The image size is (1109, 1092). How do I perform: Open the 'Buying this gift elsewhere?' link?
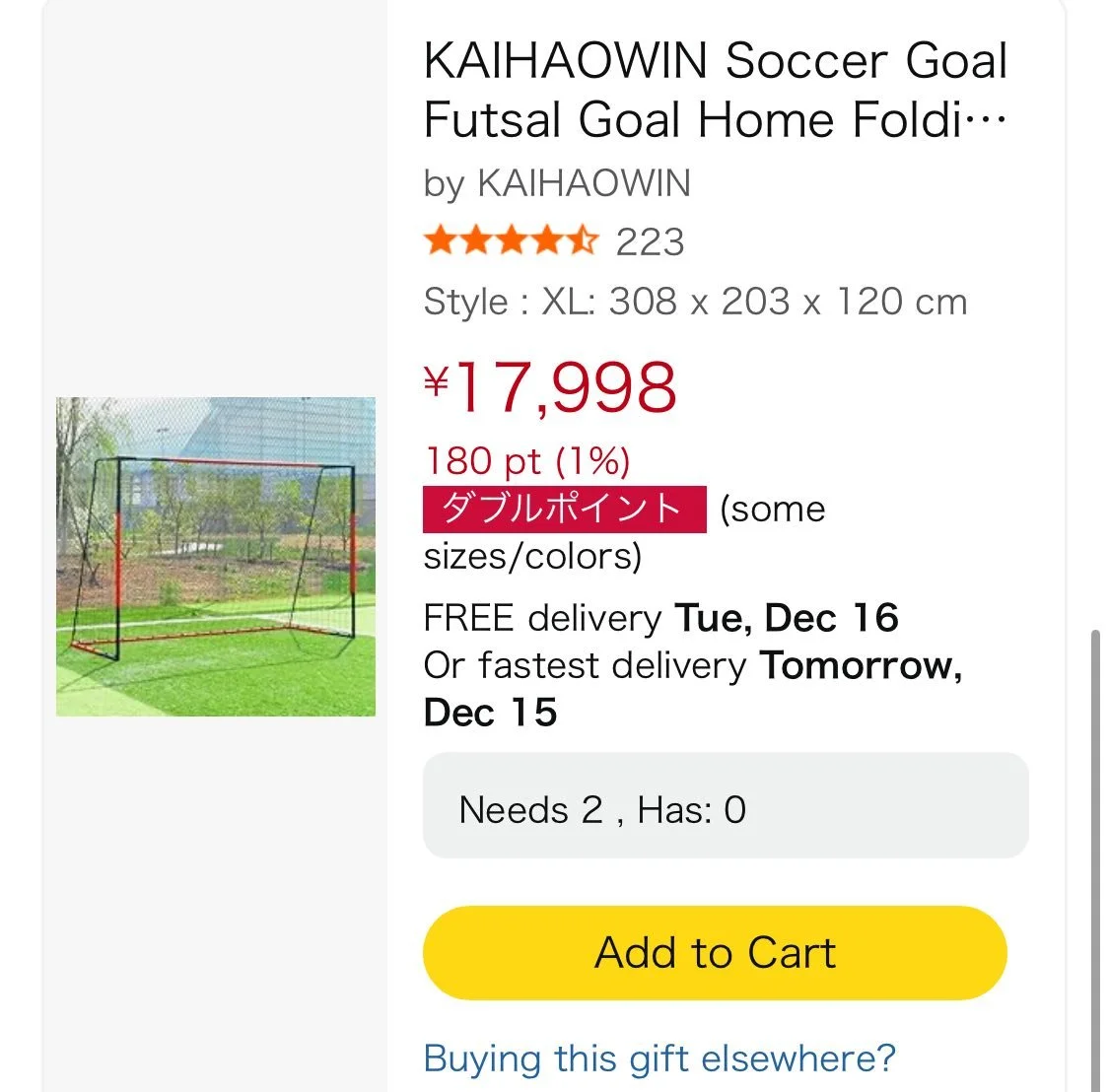point(659,1058)
